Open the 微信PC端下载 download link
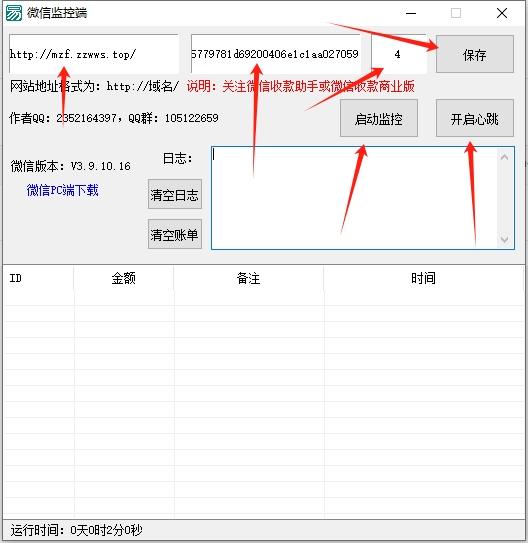The height and width of the screenshot is (543, 528). [x=63, y=190]
